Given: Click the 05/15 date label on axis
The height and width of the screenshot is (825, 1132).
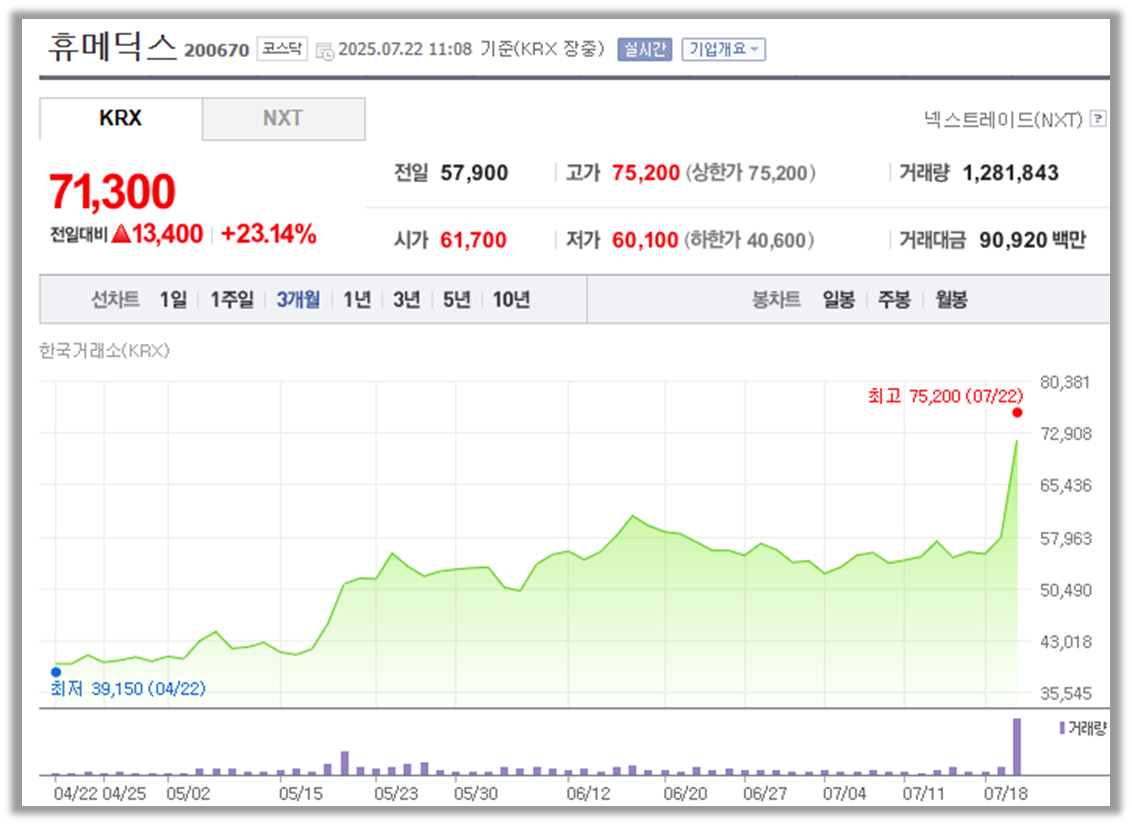Looking at the screenshot, I should [x=301, y=794].
